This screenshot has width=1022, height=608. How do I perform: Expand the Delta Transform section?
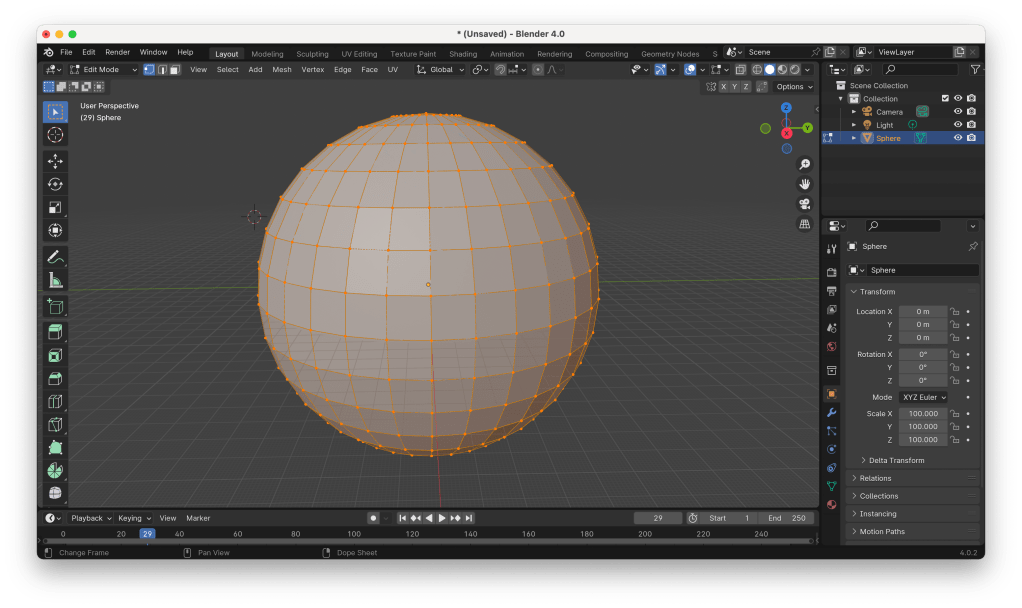895,460
